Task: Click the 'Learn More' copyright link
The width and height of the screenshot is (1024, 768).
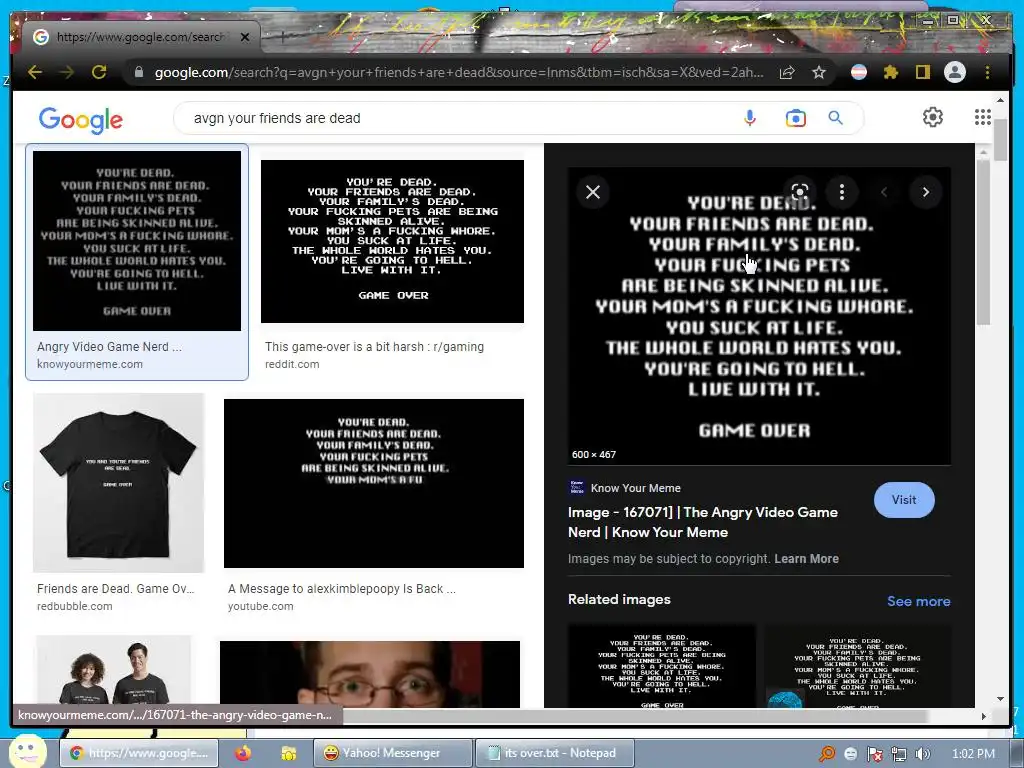Action: (x=807, y=559)
